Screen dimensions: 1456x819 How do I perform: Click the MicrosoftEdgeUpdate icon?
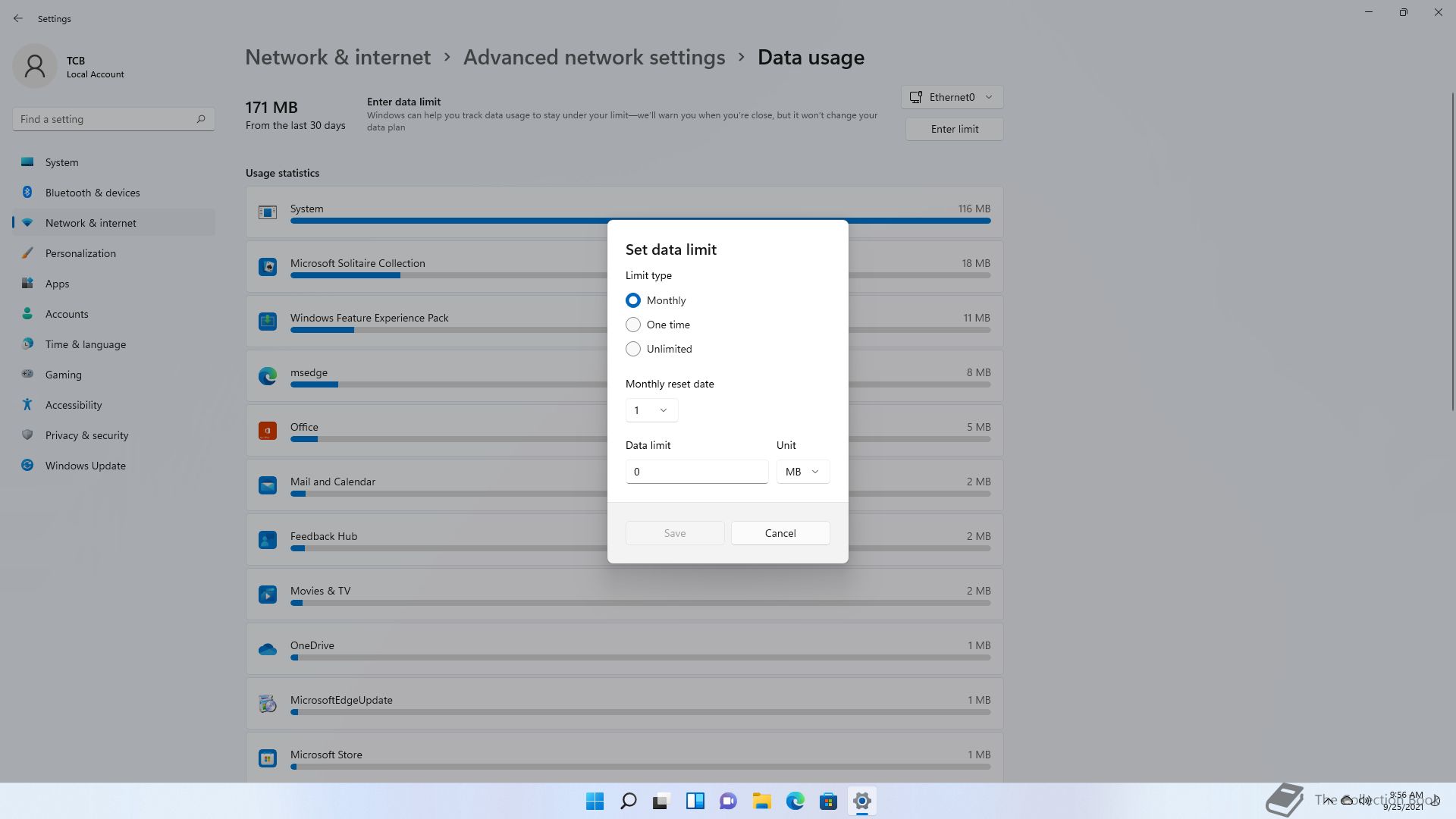click(268, 704)
